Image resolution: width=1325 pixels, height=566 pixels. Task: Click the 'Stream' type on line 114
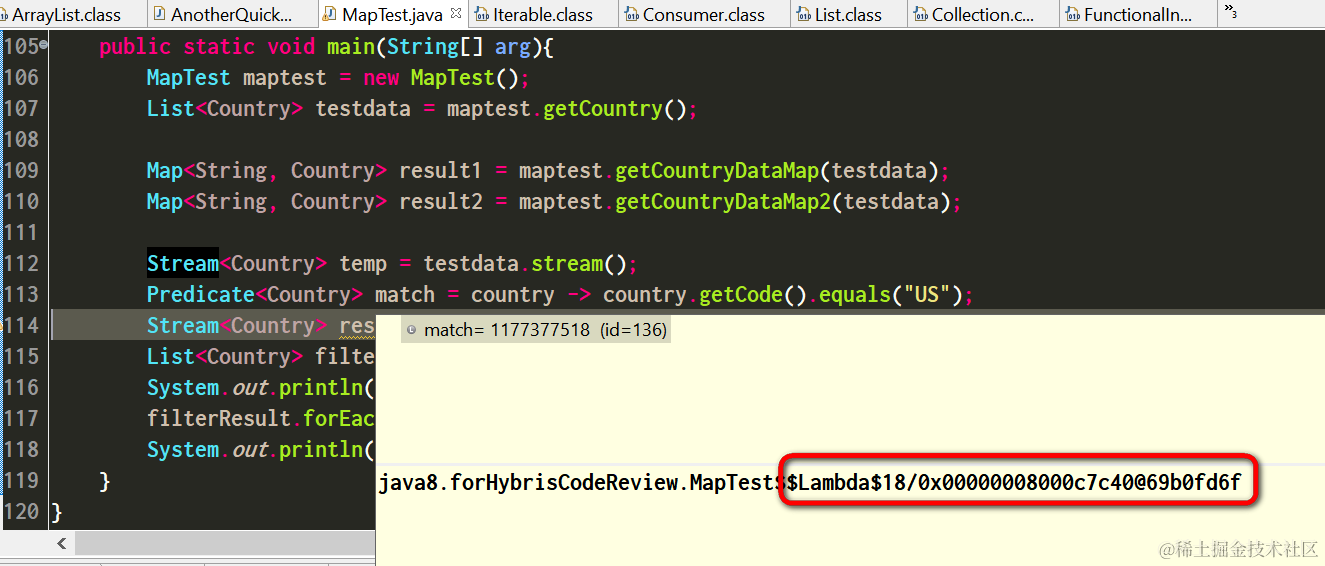pyautogui.click(x=183, y=325)
